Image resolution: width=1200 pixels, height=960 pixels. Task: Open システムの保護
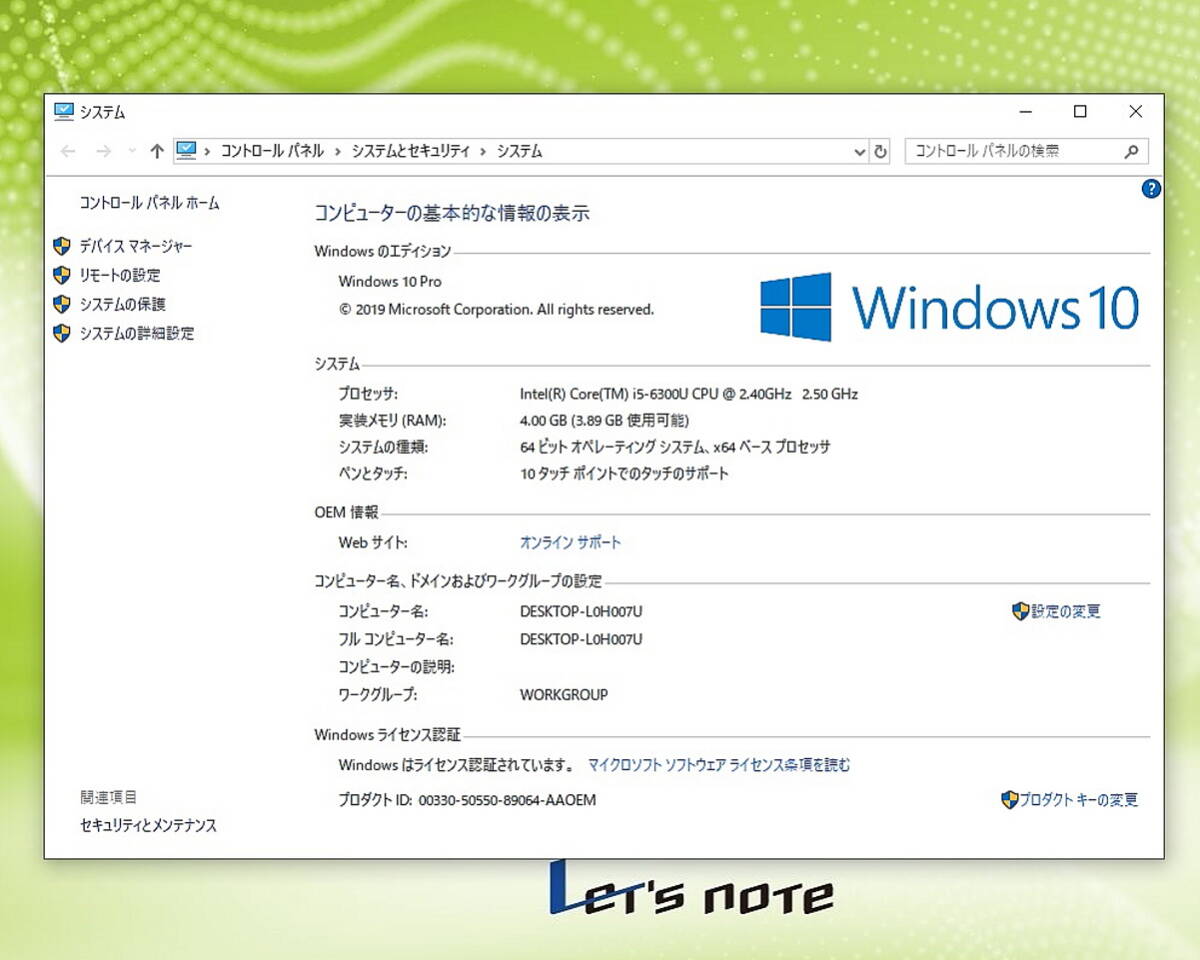(123, 304)
